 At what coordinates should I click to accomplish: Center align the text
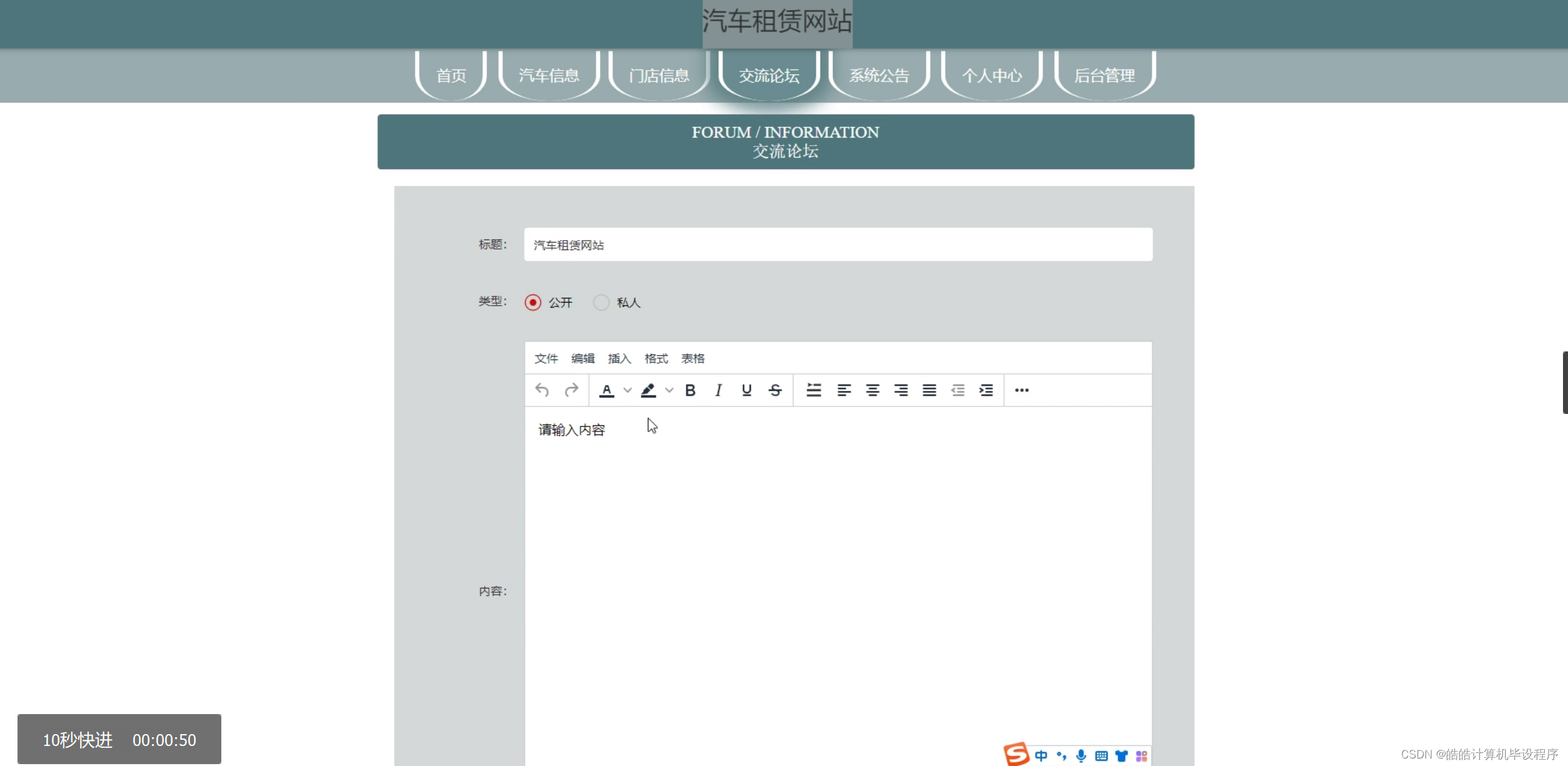pyautogui.click(x=873, y=390)
